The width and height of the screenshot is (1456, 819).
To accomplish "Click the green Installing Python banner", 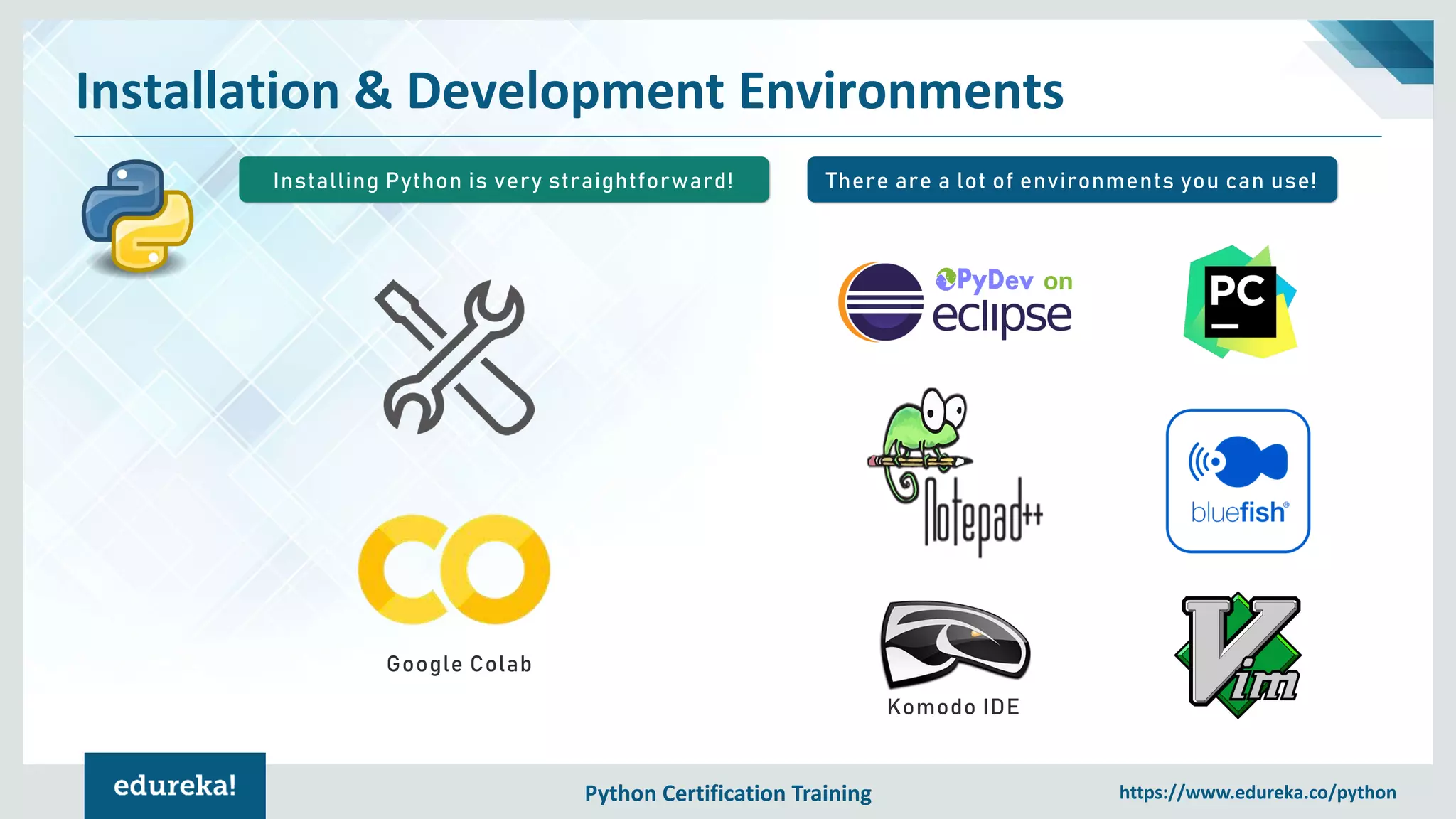I will coord(503,181).
